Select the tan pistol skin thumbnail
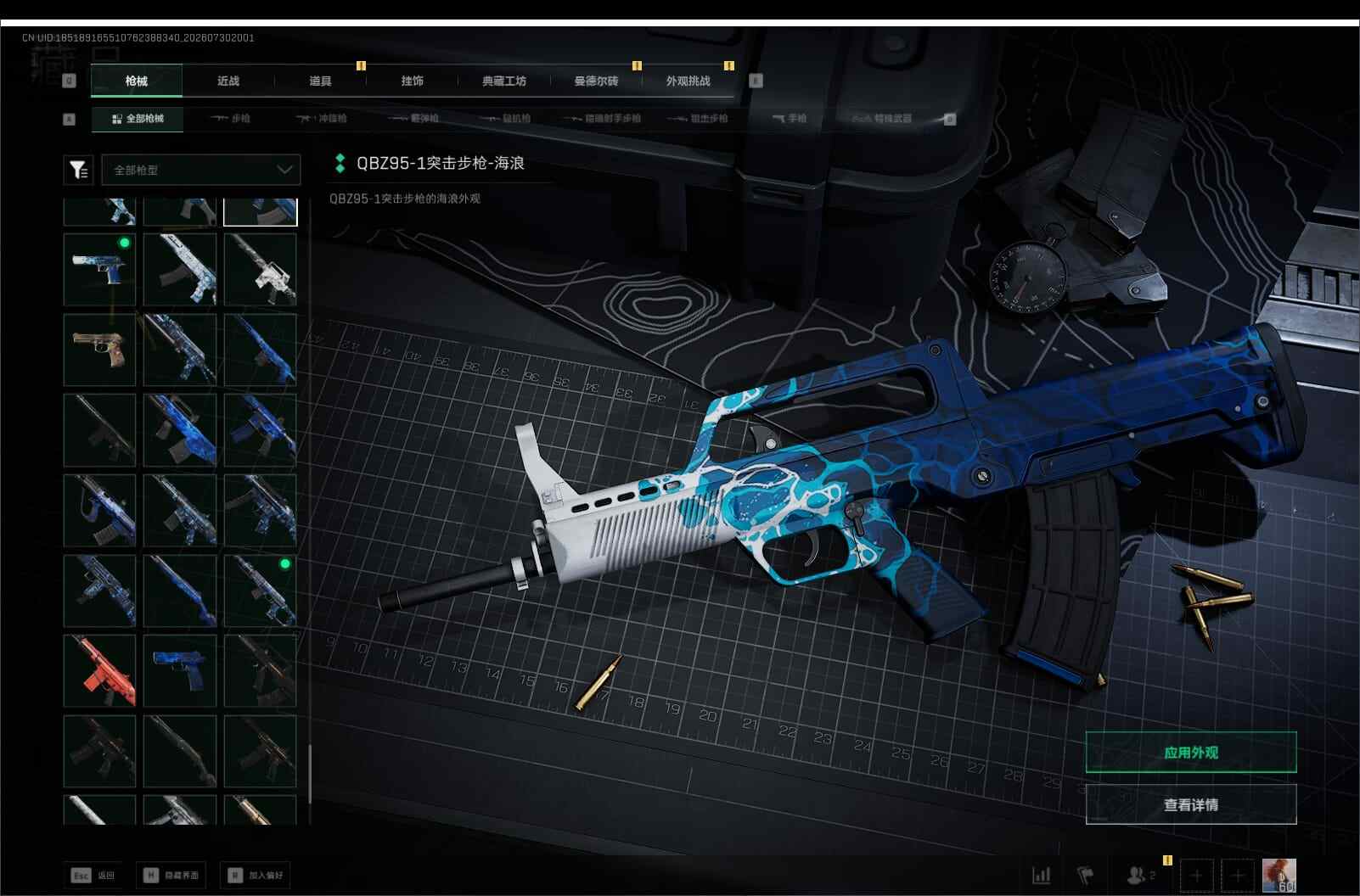 pyautogui.click(x=99, y=350)
